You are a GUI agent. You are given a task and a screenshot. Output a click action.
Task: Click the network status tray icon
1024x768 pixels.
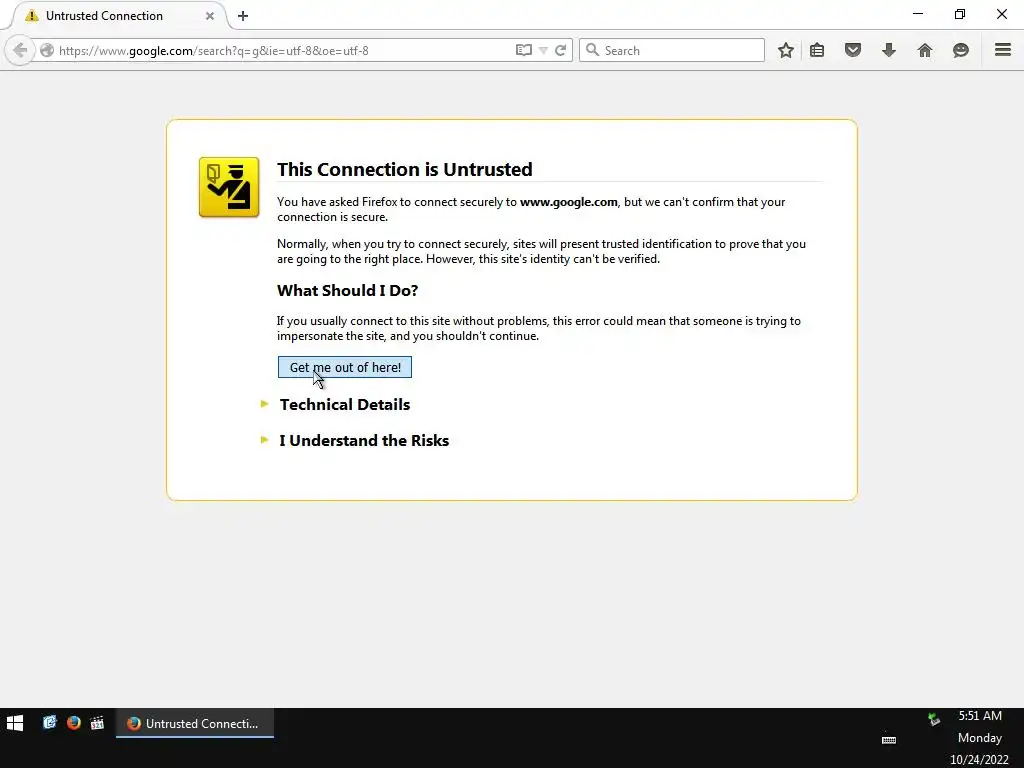[934, 719]
